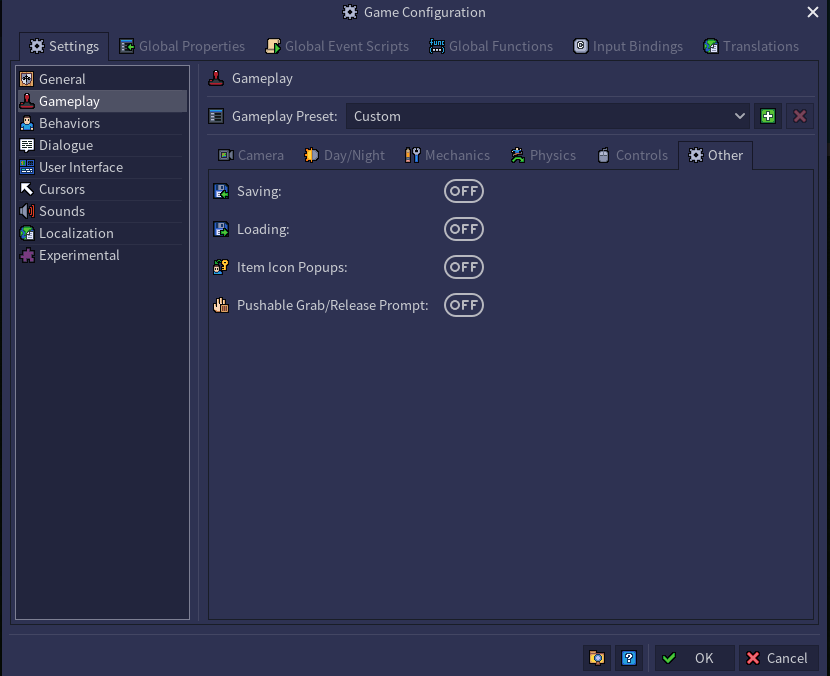Image resolution: width=830 pixels, height=676 pixels.
Task: Open the Gameplay Preset dropdown
Action: (547, 116)
